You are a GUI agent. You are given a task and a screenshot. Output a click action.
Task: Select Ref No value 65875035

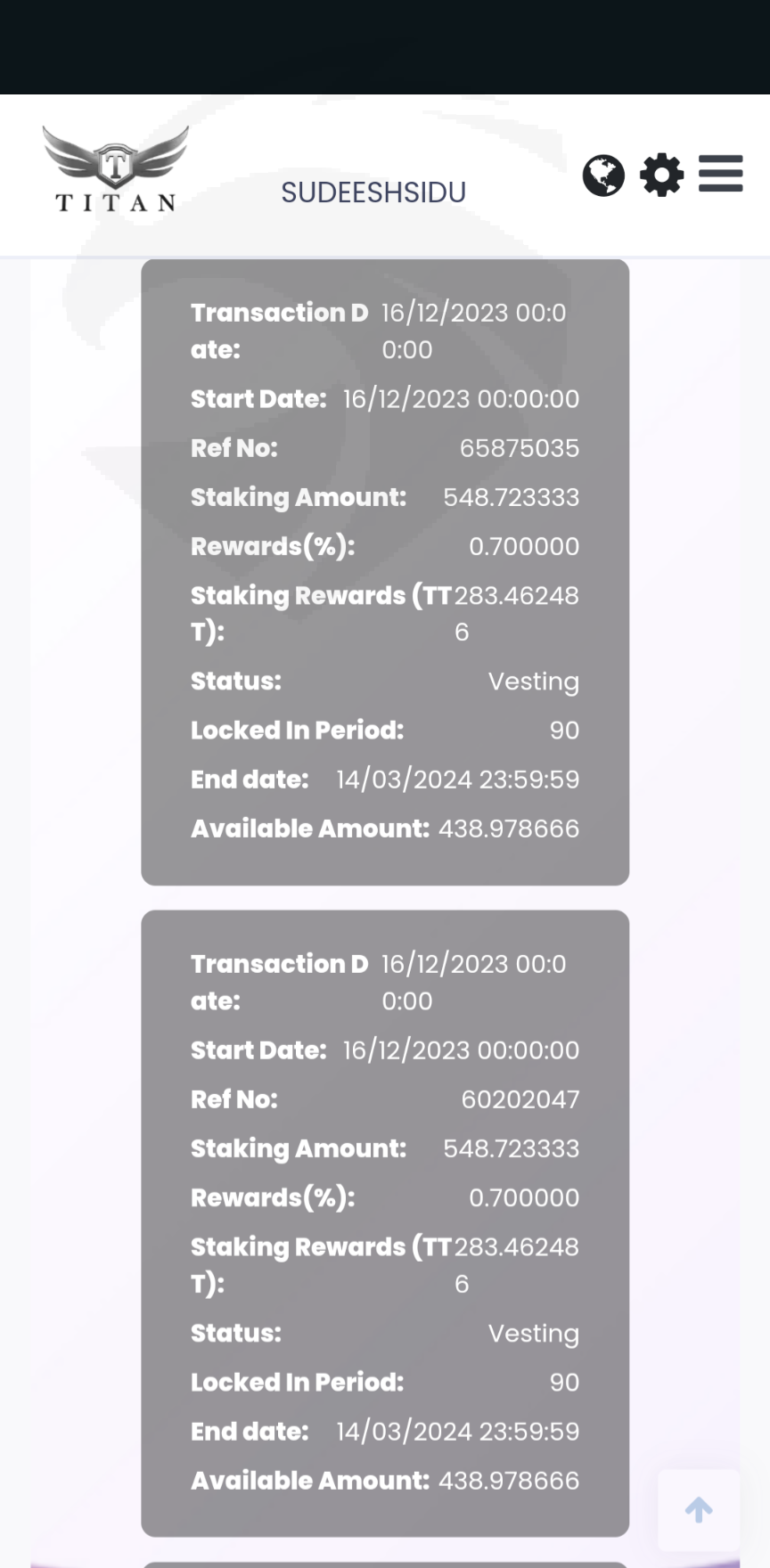click(519, 448)
